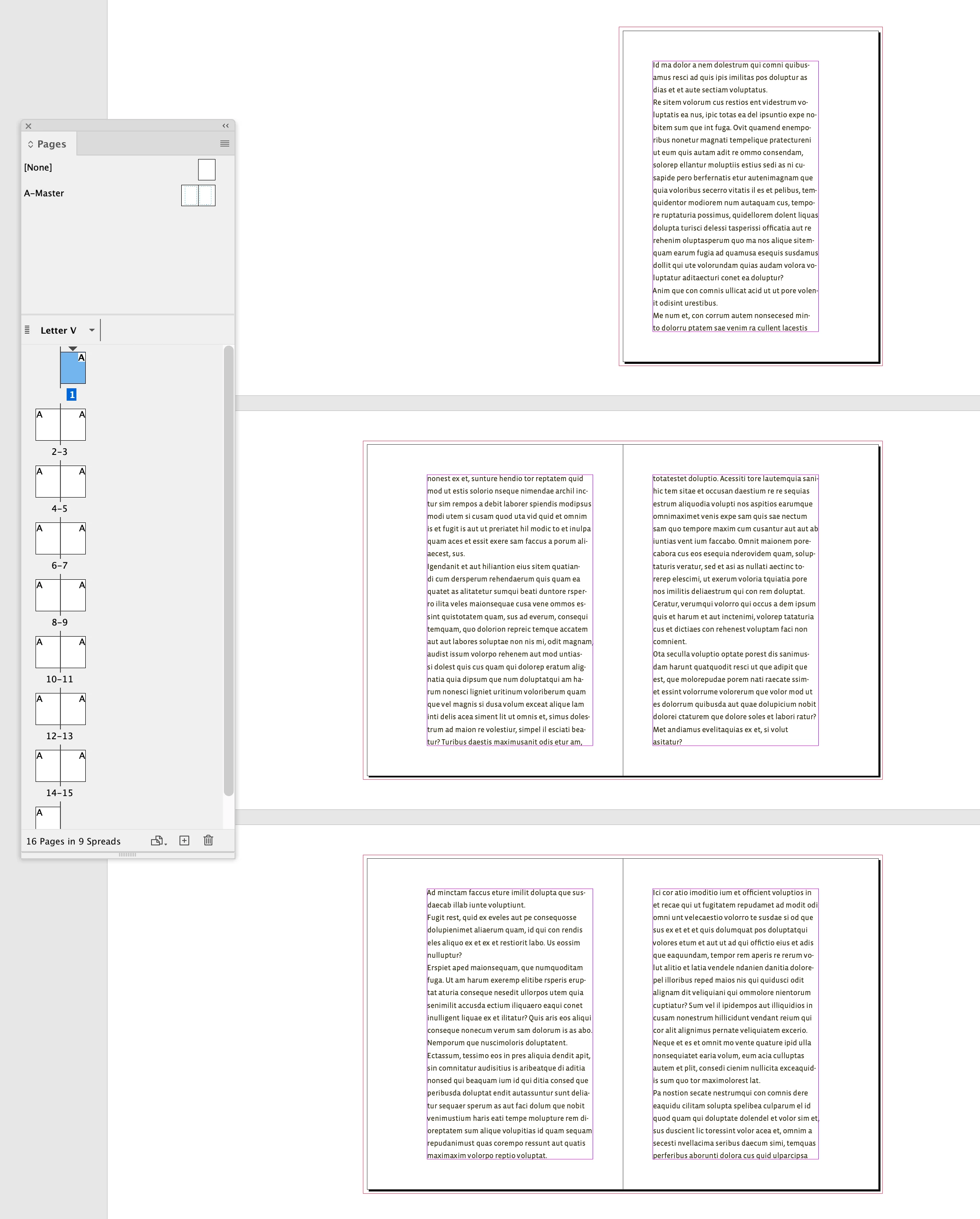The height and width of the screenshot is (1219, 980).
Task: Click the panel's bottom resize grip
Action: point(127,854)
